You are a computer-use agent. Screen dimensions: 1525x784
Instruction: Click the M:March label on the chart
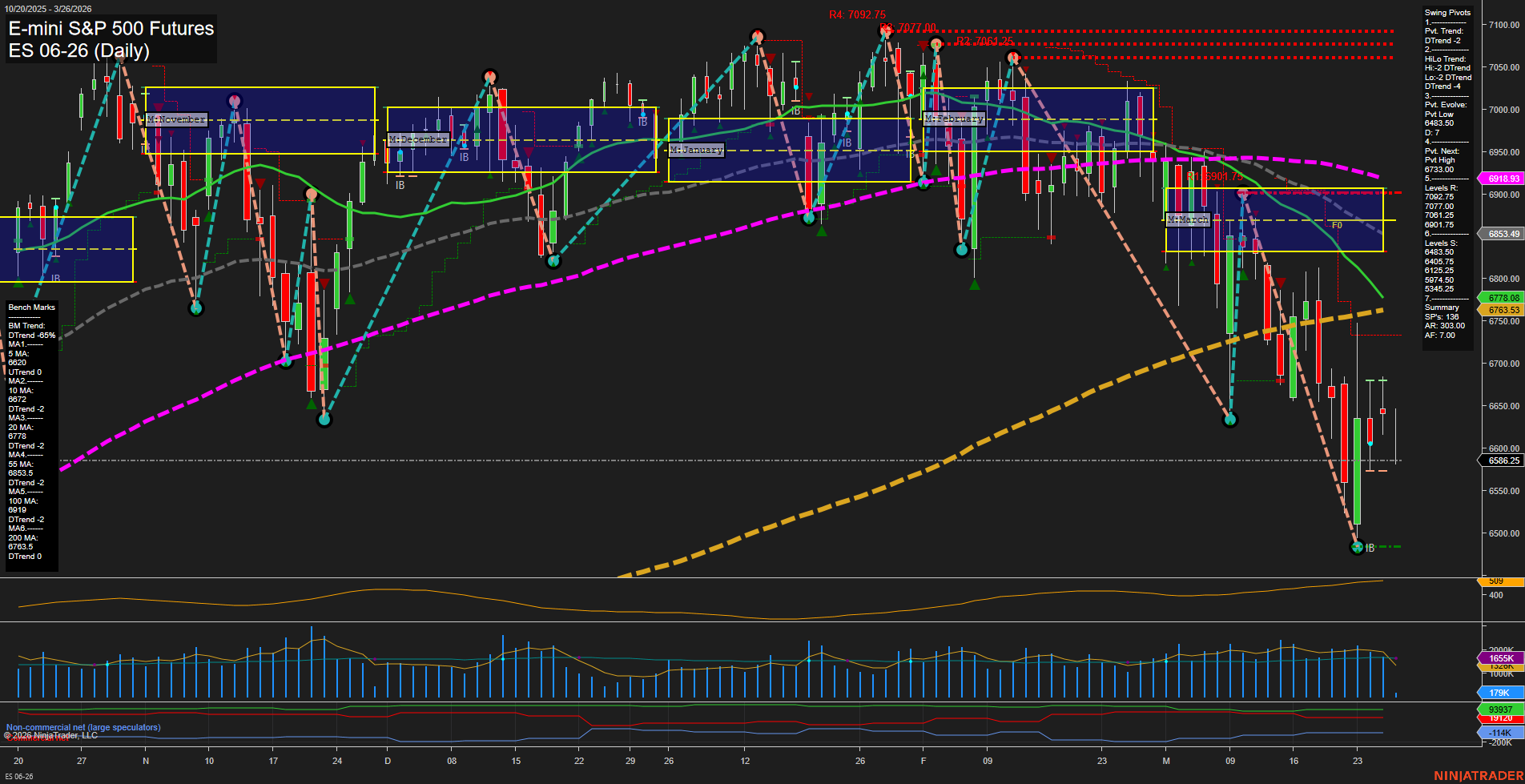click(1189, 218)
